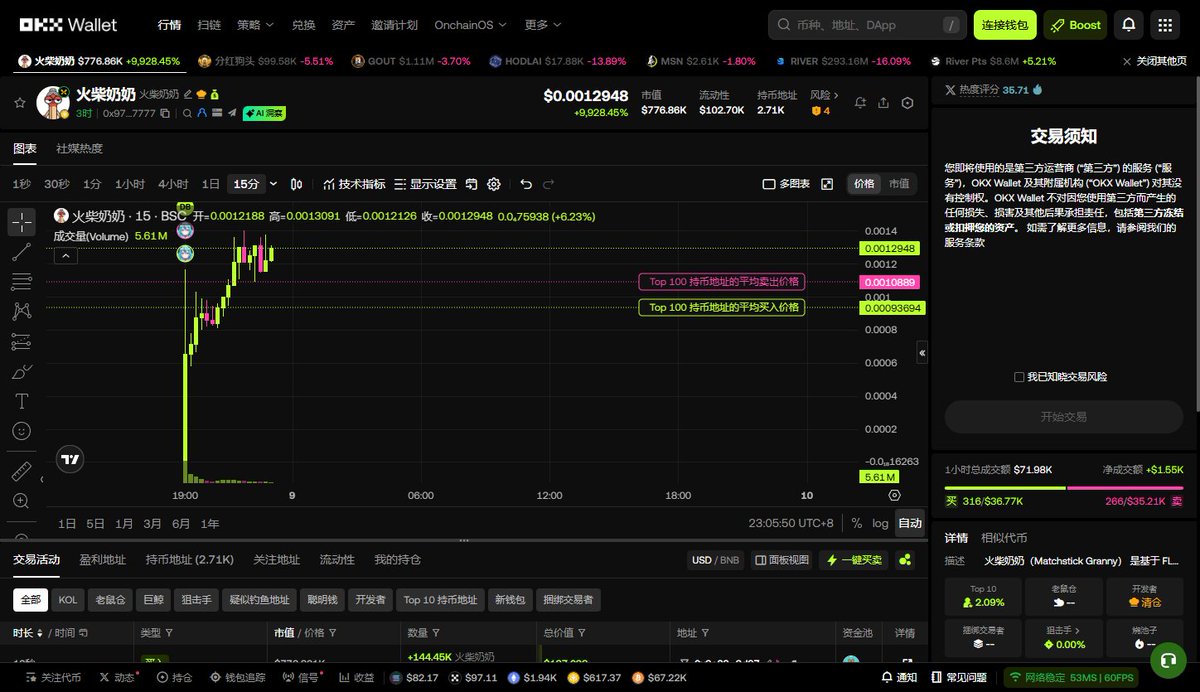Click the buy/sell volume ratio bar
This screenshot has width=1200, height=692.
pos(1064,488)
